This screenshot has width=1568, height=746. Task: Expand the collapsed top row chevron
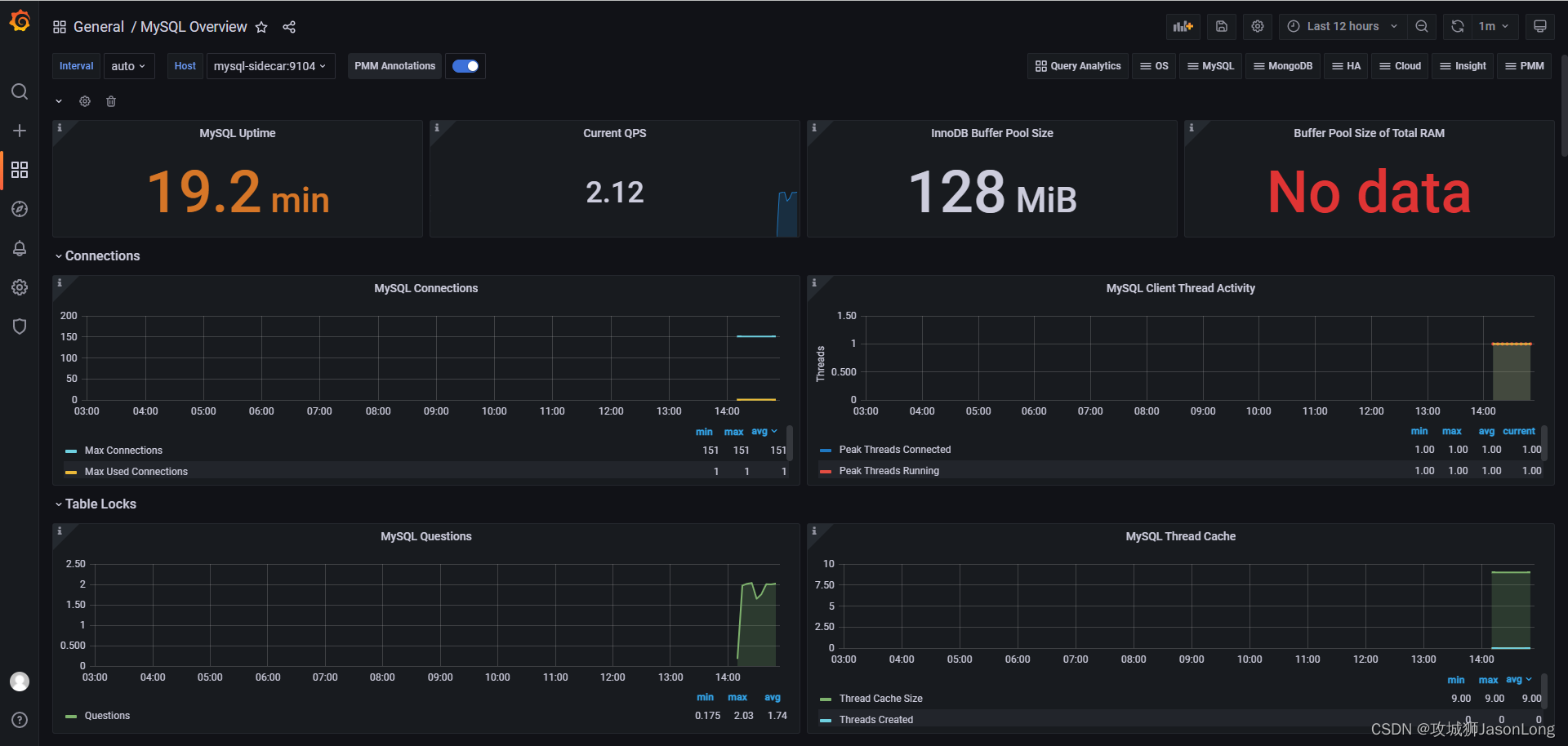pos(59,101)
